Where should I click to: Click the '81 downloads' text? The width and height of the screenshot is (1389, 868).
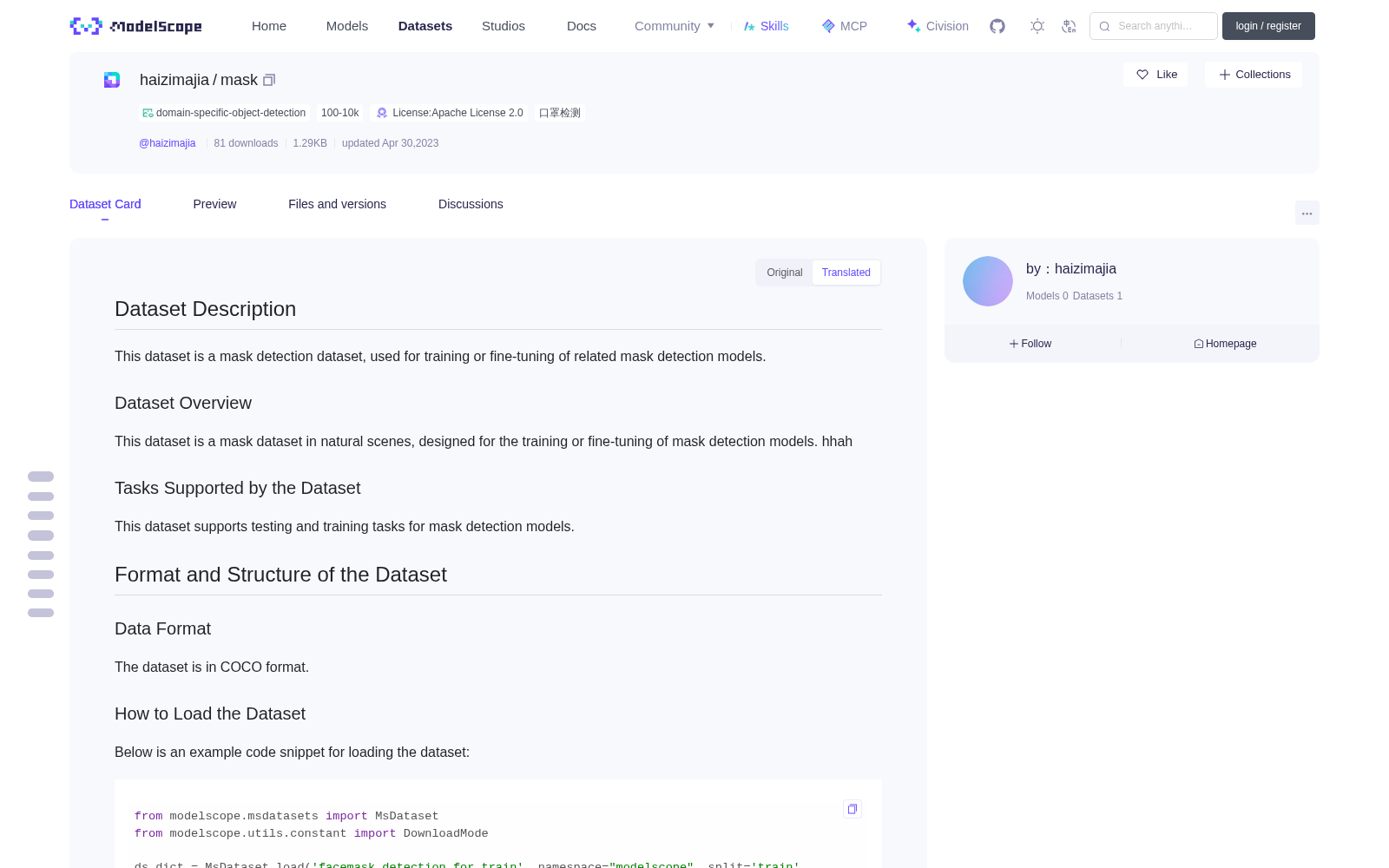pos(246,143)
